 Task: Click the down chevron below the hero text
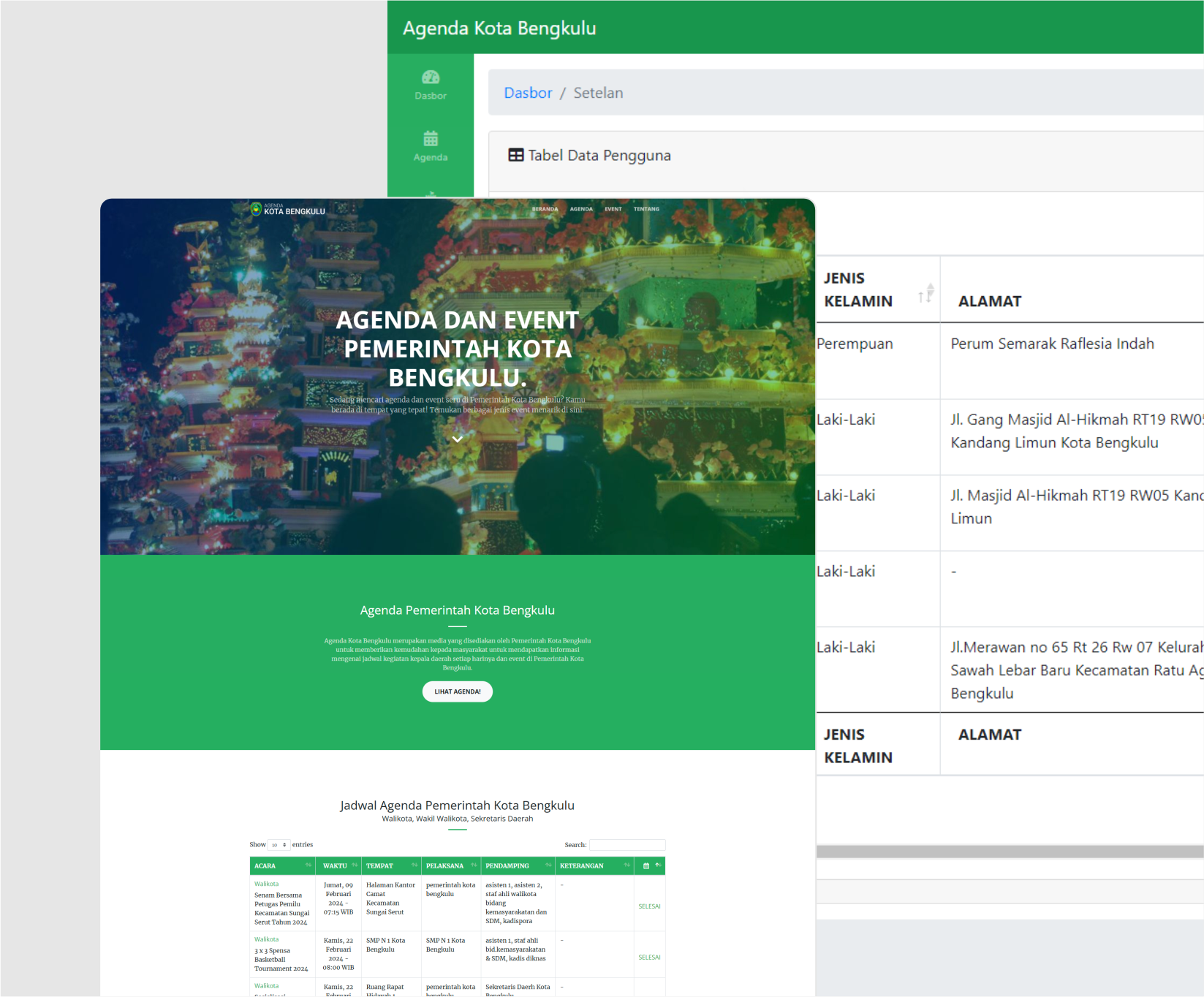458,439
